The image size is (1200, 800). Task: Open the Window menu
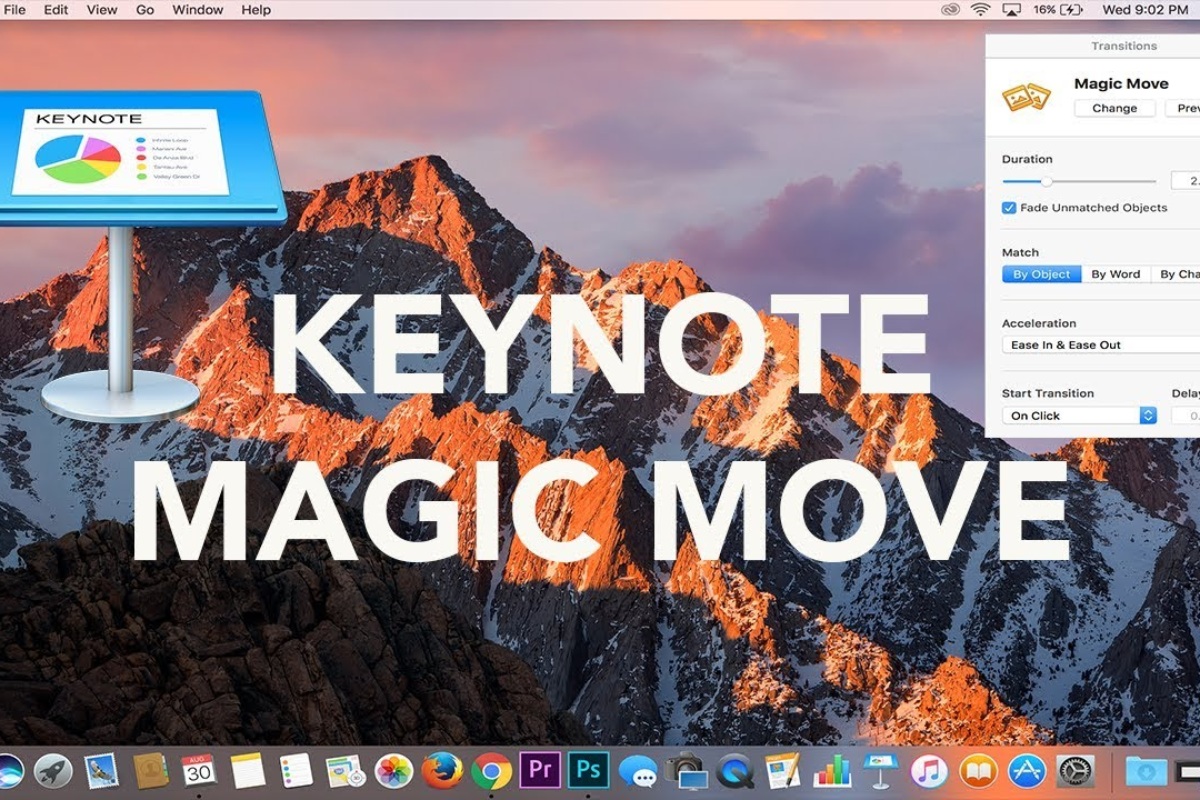click(x=198, y=9)
